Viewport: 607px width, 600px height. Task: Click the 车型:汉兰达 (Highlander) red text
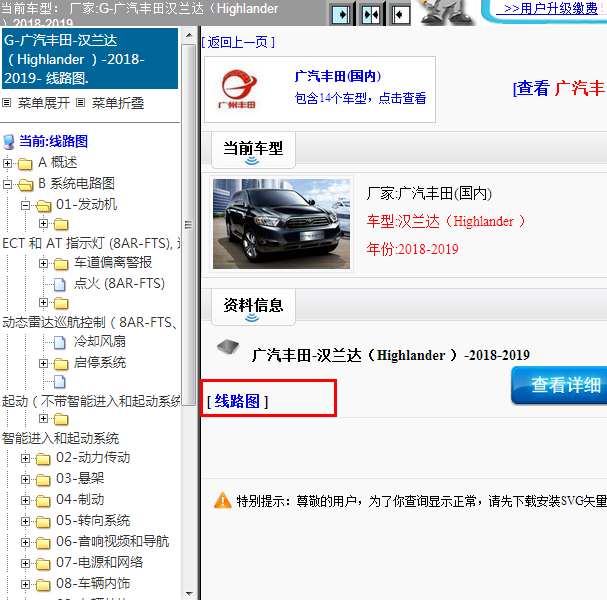446,221
